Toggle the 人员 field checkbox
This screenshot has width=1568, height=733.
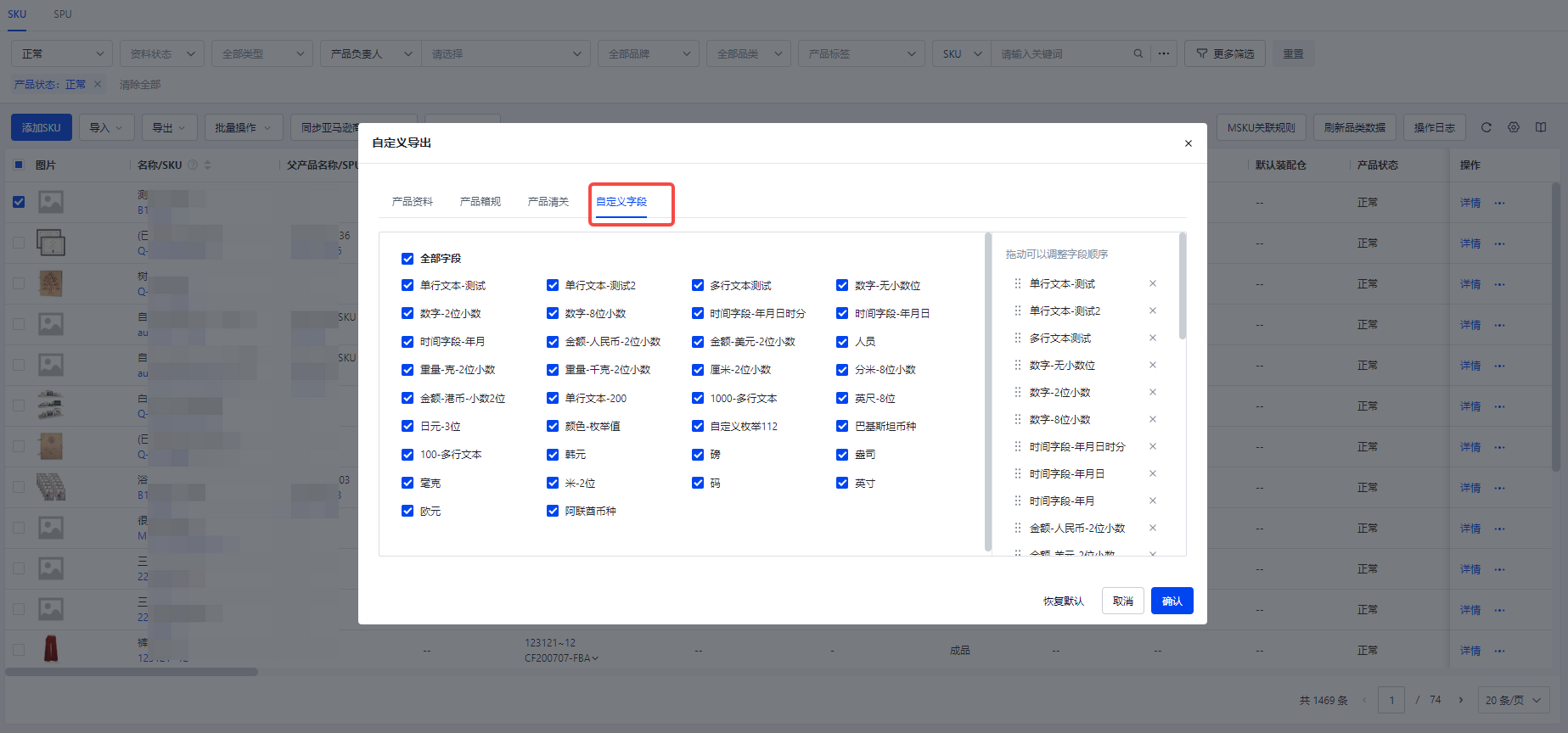click(x=842, y=342)
